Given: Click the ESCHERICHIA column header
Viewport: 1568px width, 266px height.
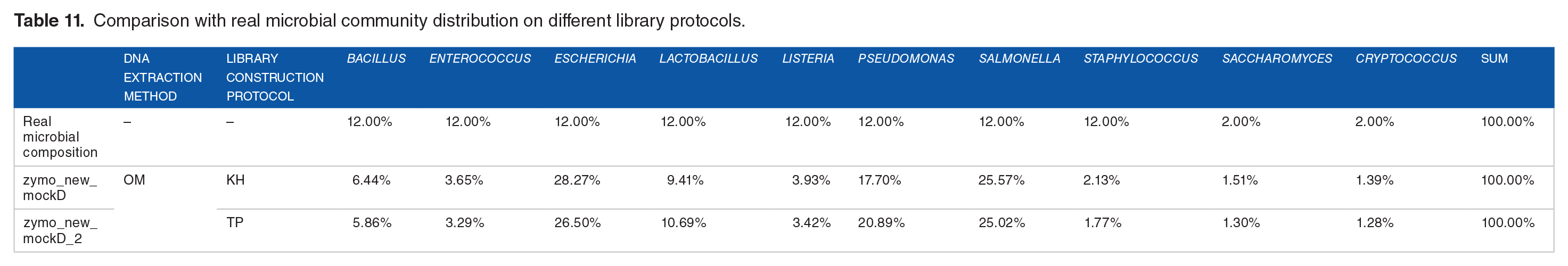Looking at the screenshot, I should pos(595,59).
